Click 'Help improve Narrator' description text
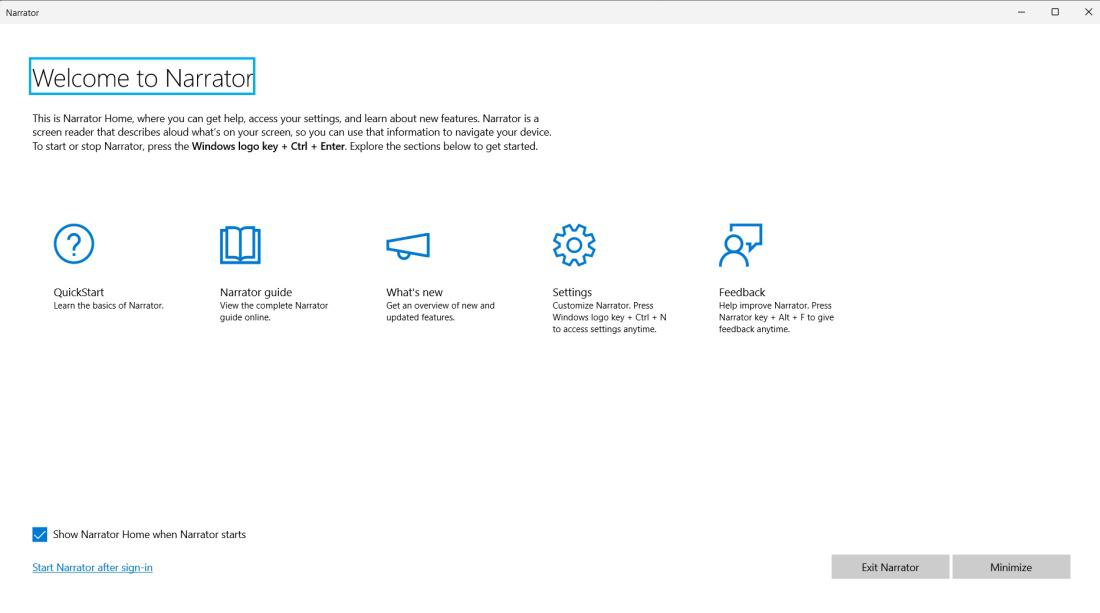Image resolution: width=1100 pixels, height=613 pixels. pos(776,317)
